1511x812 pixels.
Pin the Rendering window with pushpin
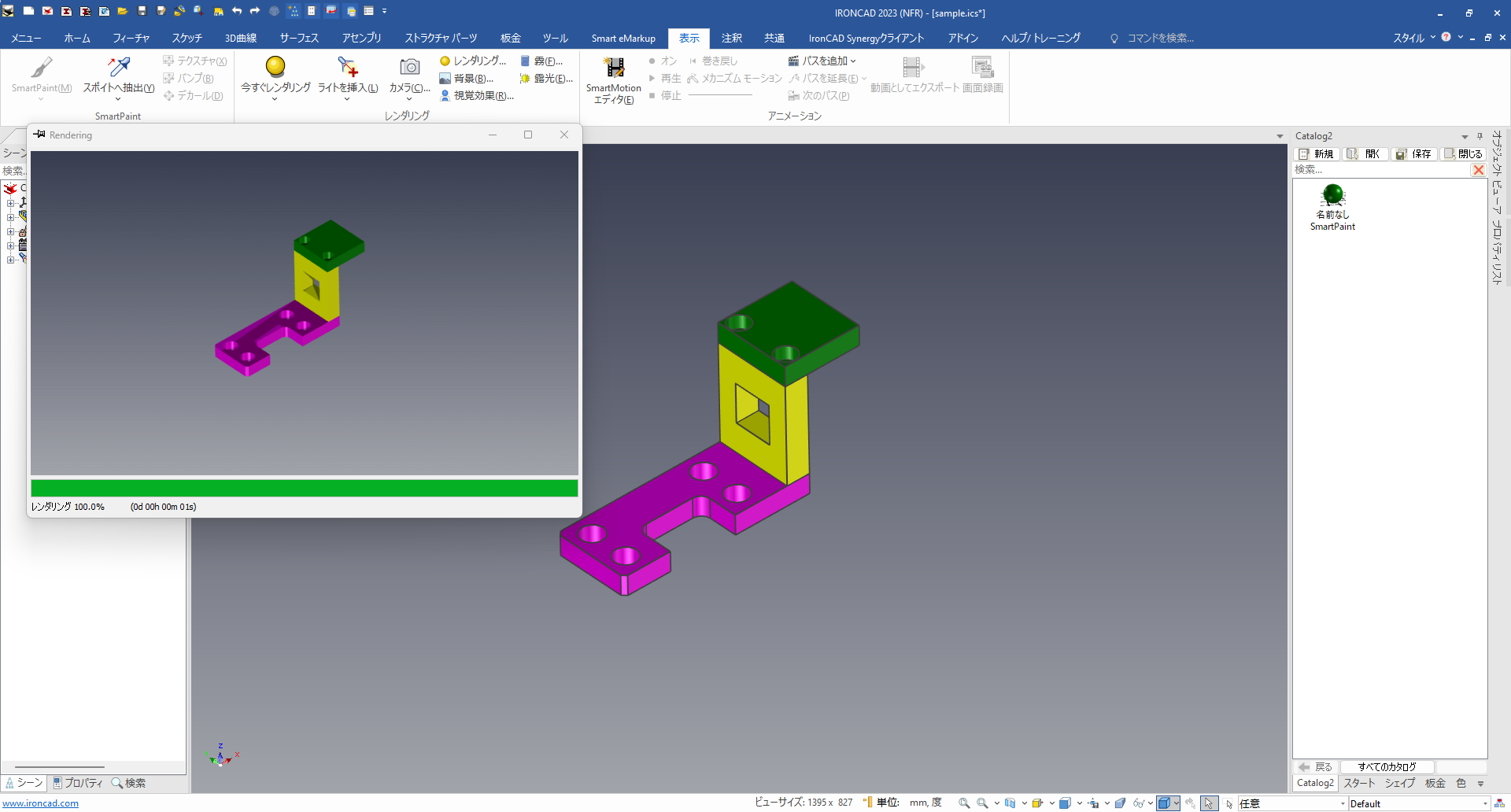(x=39, y=135)
